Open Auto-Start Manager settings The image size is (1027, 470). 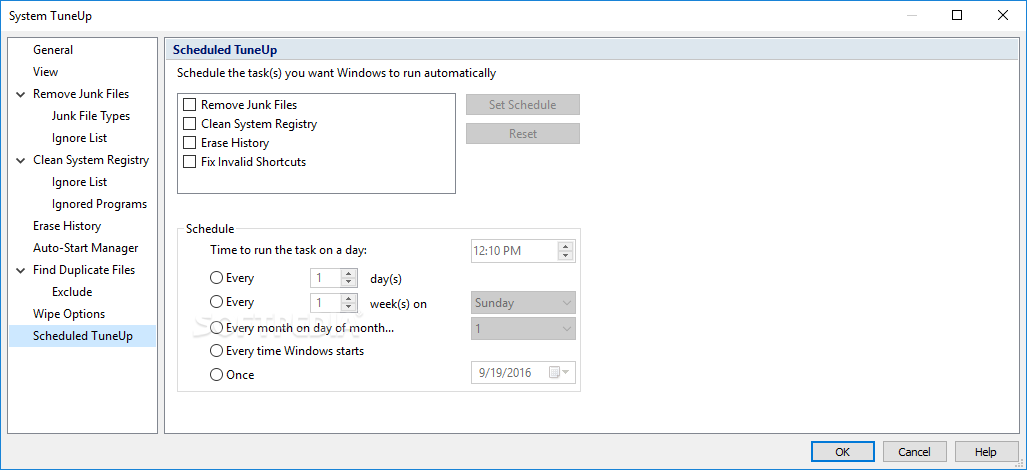tap(86, 248)
